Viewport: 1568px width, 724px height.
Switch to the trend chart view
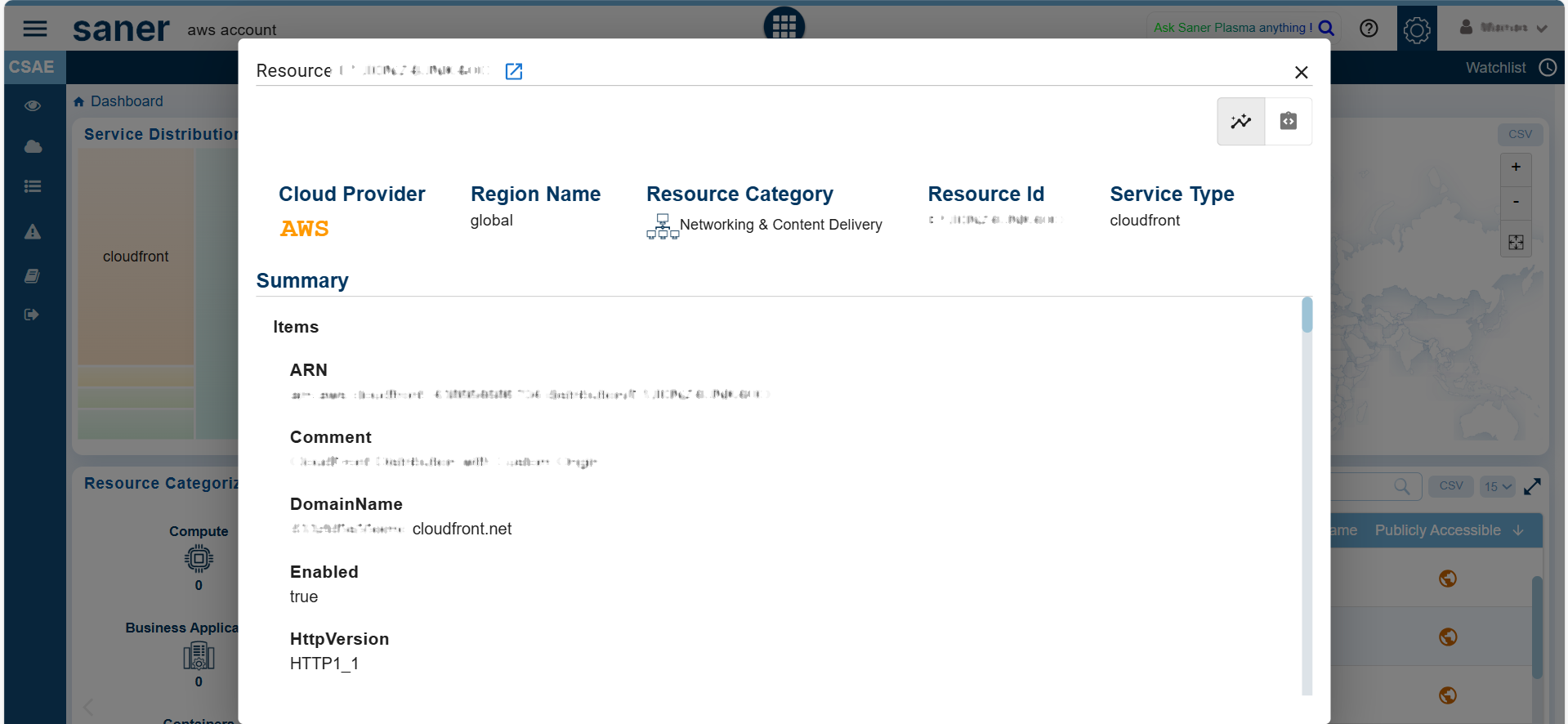(x=1241, y=122)
